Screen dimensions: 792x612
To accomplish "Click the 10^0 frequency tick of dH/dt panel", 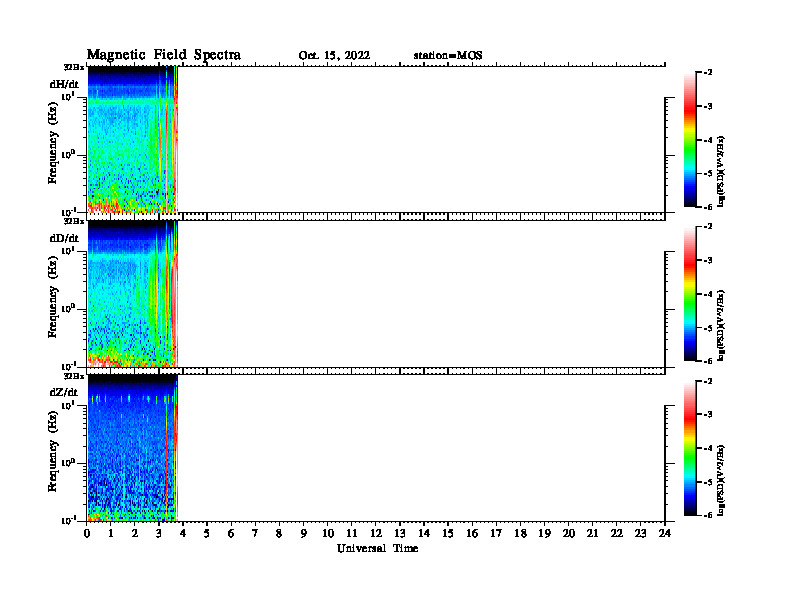I will coord(68,154).
